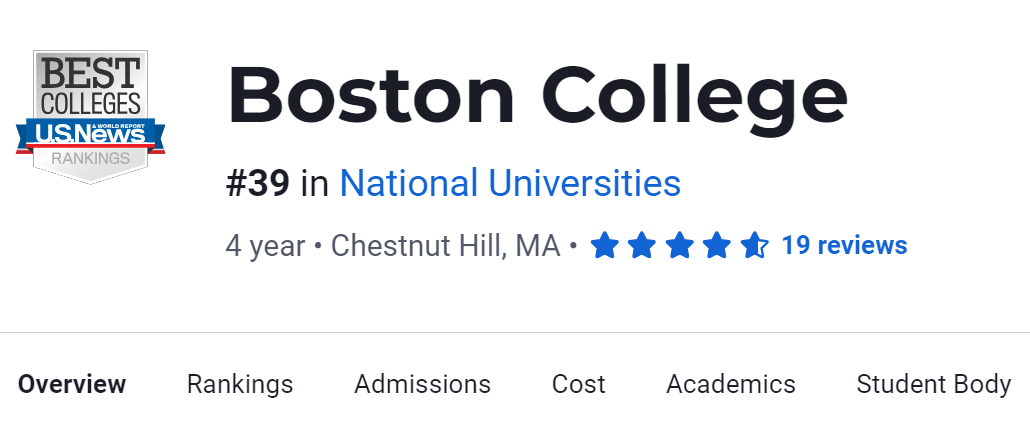1030x424 pixels.
Task: Click the fourth blue rating star
Action: click(x=716, y=245)
